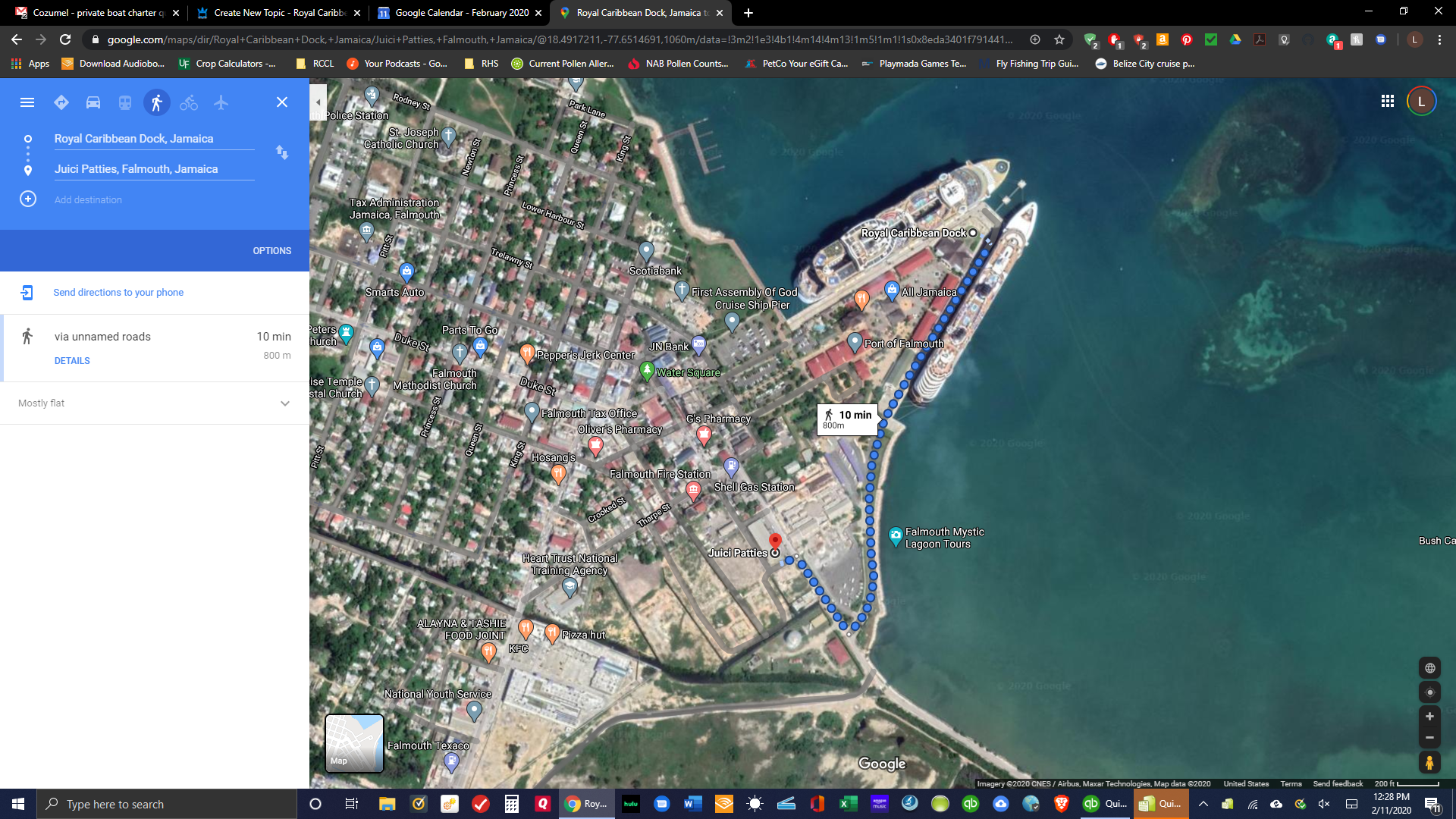Switch to Create New Topic tab
This screenshot has height=819, width=1456.
pyautogui.click(x=279, y=13)
